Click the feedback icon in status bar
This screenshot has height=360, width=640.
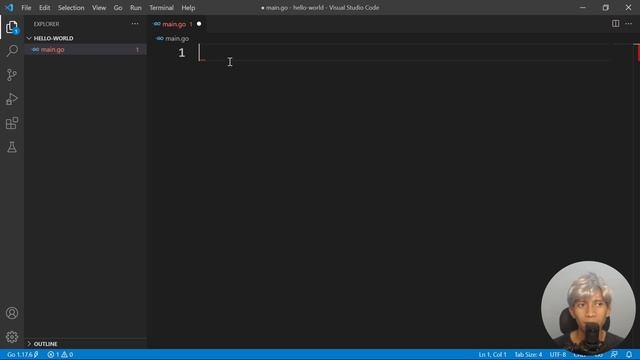coord(614,354)
